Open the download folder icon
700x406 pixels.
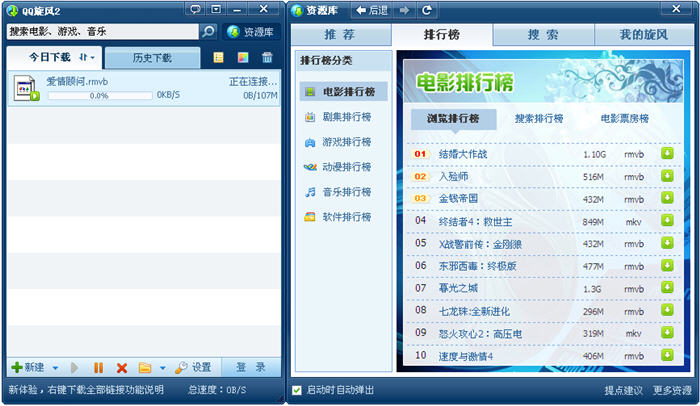coord(145,368)
